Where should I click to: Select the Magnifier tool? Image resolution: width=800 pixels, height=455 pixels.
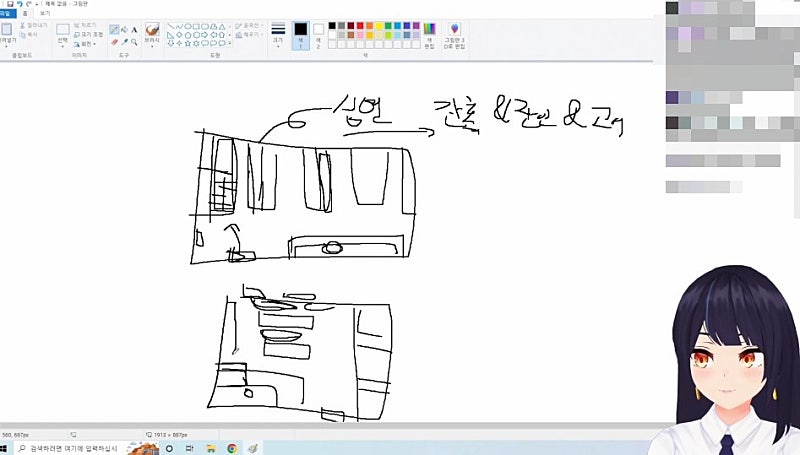pos(134,42)
